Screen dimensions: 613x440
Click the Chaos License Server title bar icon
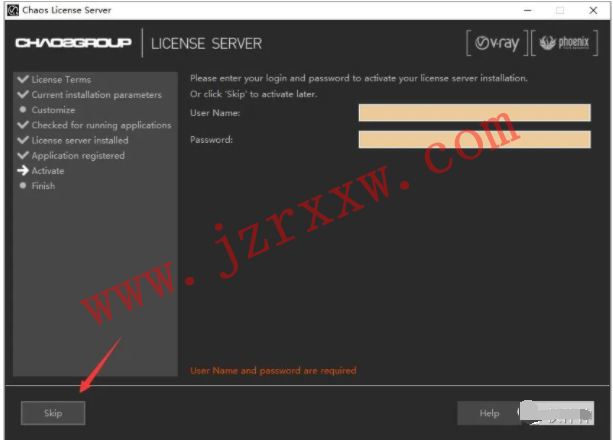pos(13,10)
